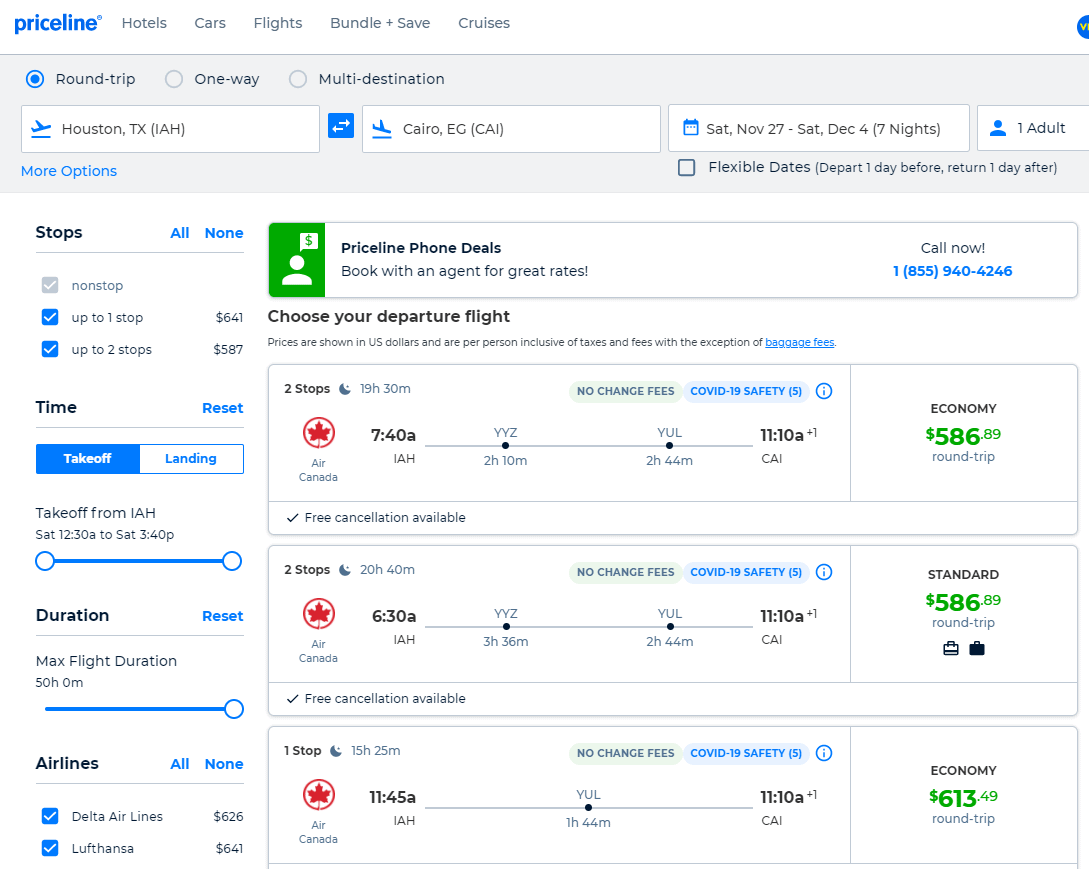Click the traveler person icon

click(998, 128)
